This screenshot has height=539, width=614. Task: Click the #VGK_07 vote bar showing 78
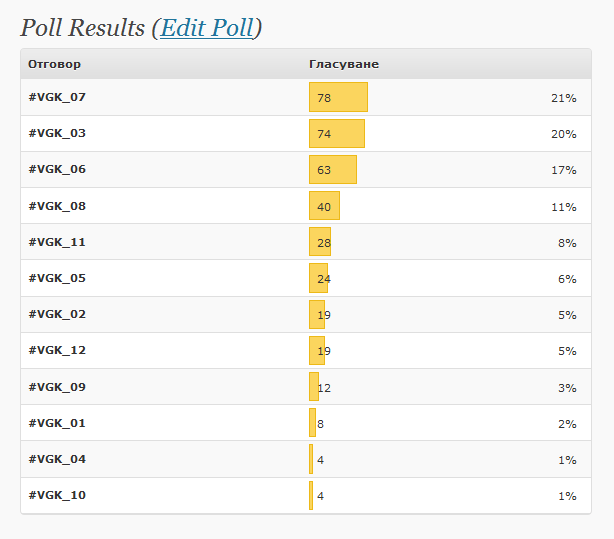pyautogui.click(x=338, y=98)
